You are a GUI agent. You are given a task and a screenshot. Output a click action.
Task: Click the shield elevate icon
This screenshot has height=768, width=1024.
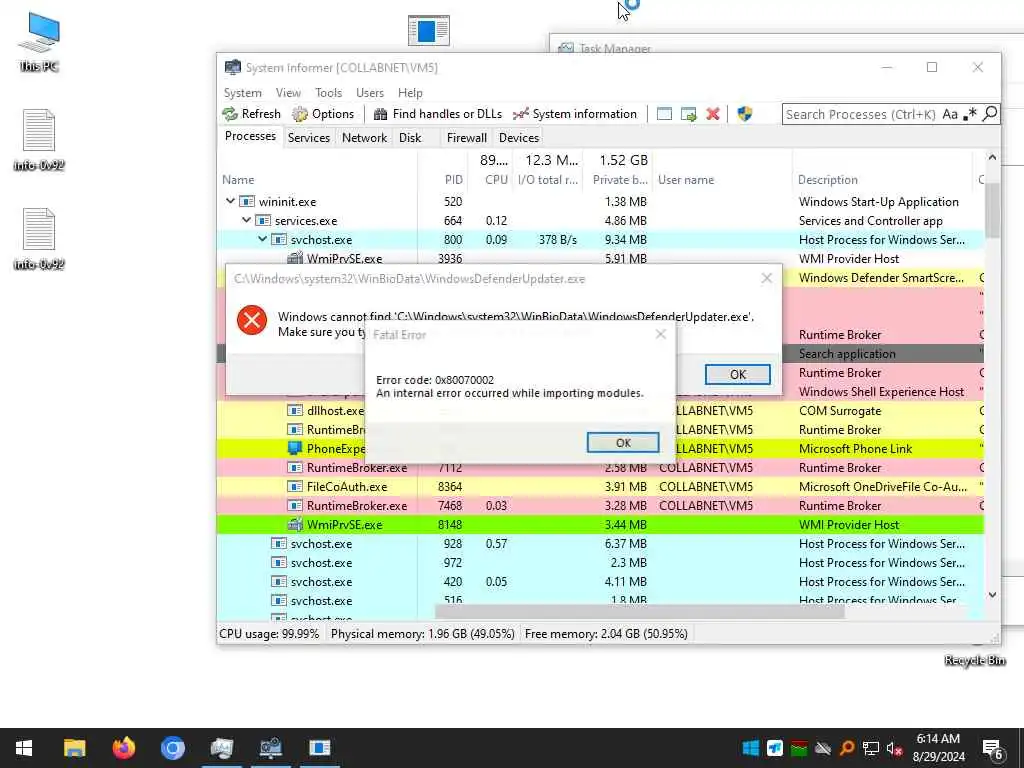(x=744, y=114)
